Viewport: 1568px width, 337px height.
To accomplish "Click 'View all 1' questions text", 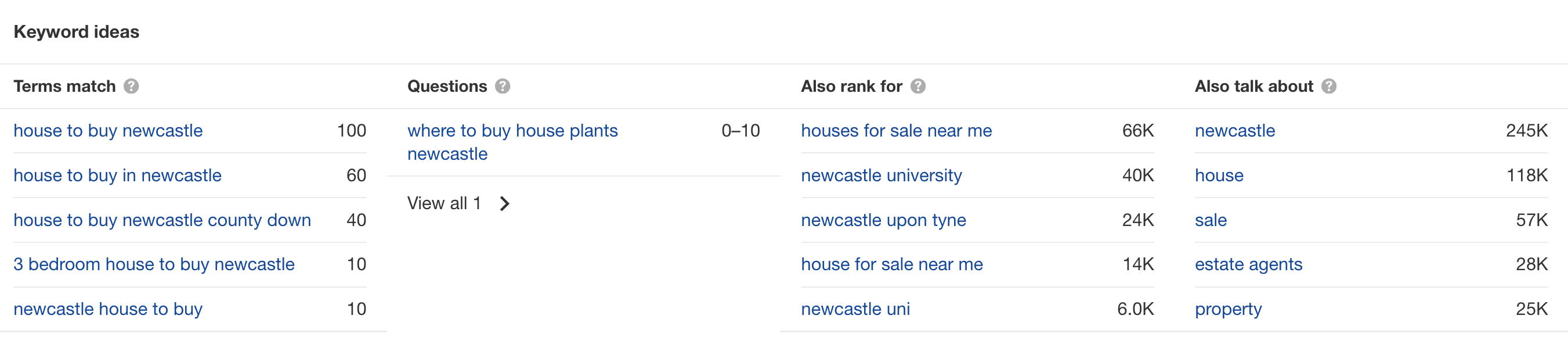I will point(444,203).
